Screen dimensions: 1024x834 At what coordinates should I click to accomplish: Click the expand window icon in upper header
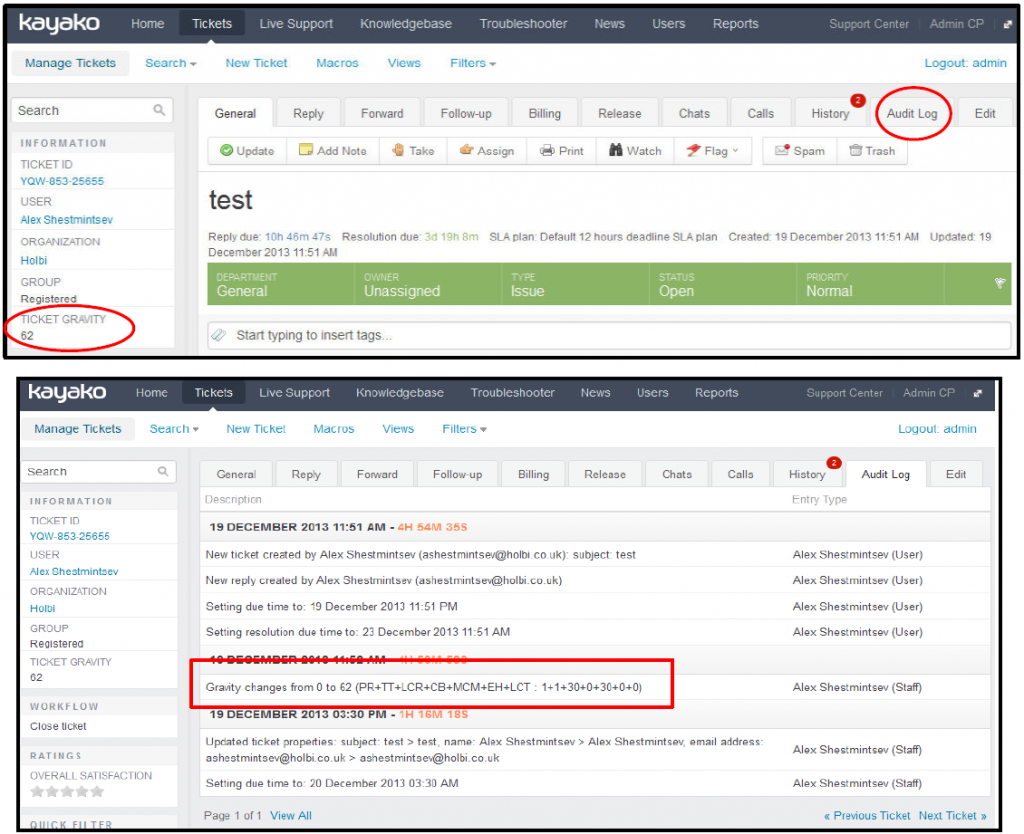pos(1008,24)
